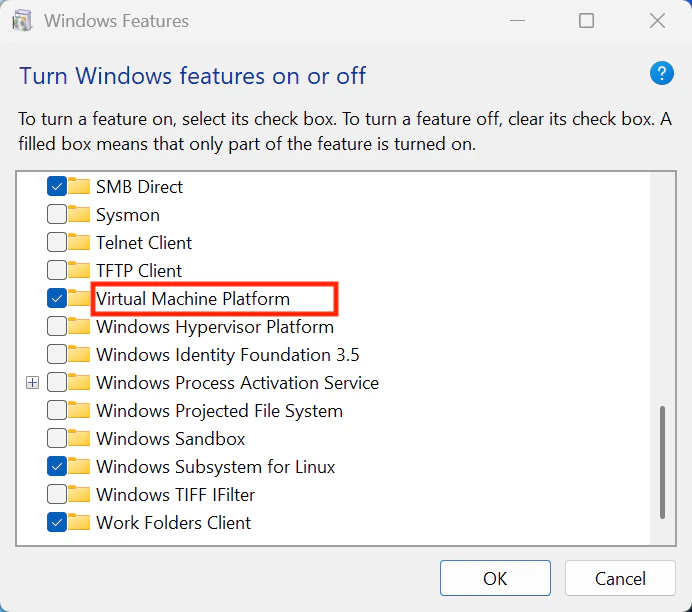Screen dimensions: 692x612
Task: Select the Windows TIFF IFilter label
Action: click(175, 495)
